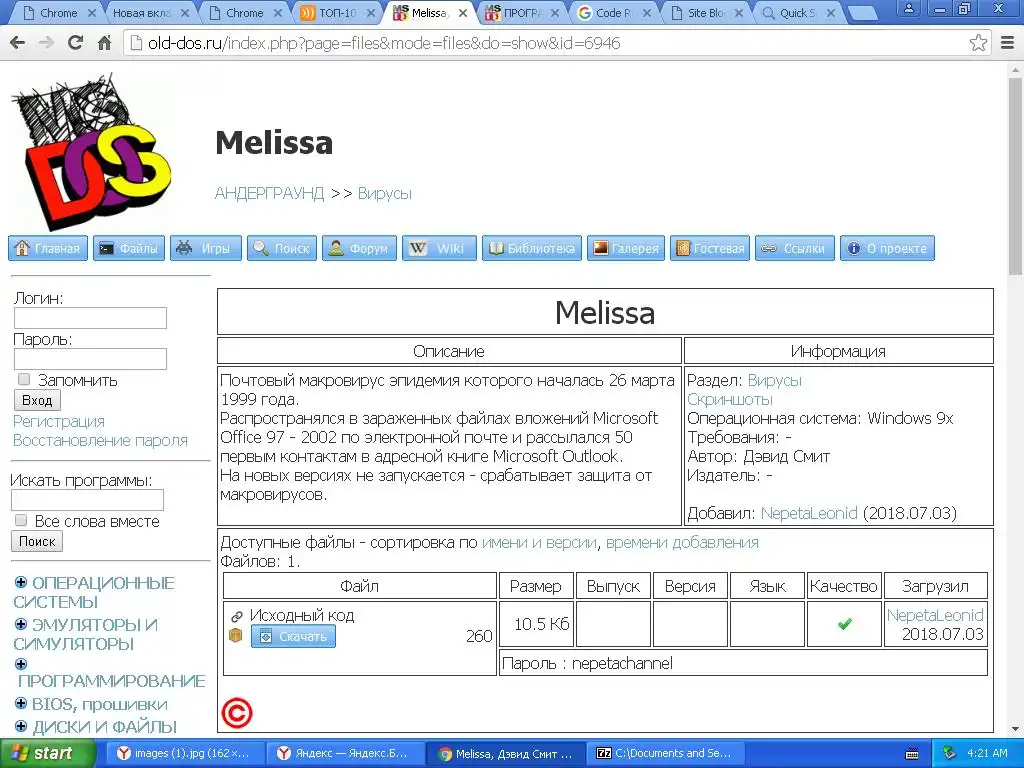The height and width of the screenshot is (768, 1024).
Task: Focus the Пароль input field
Action: tap(90, 359)
